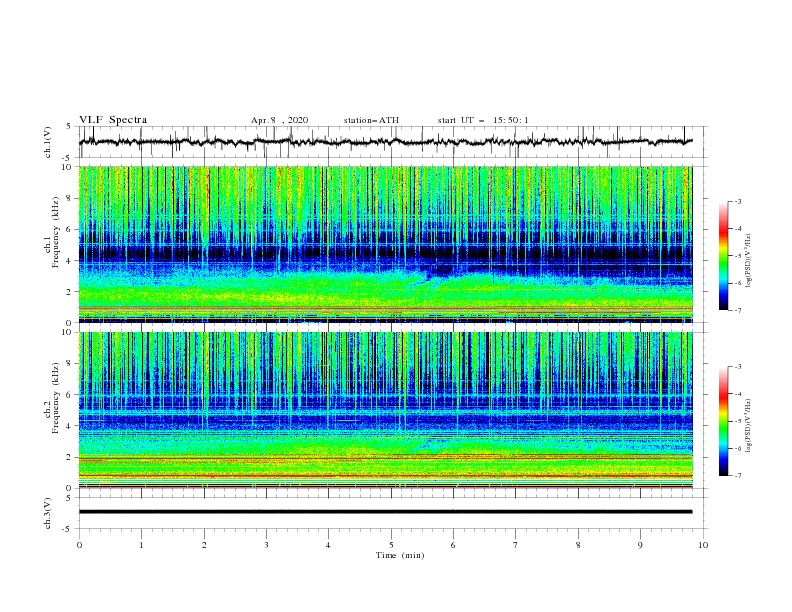Click the ch.1 frequency tick "8"
792x612 pixels.
69,198
